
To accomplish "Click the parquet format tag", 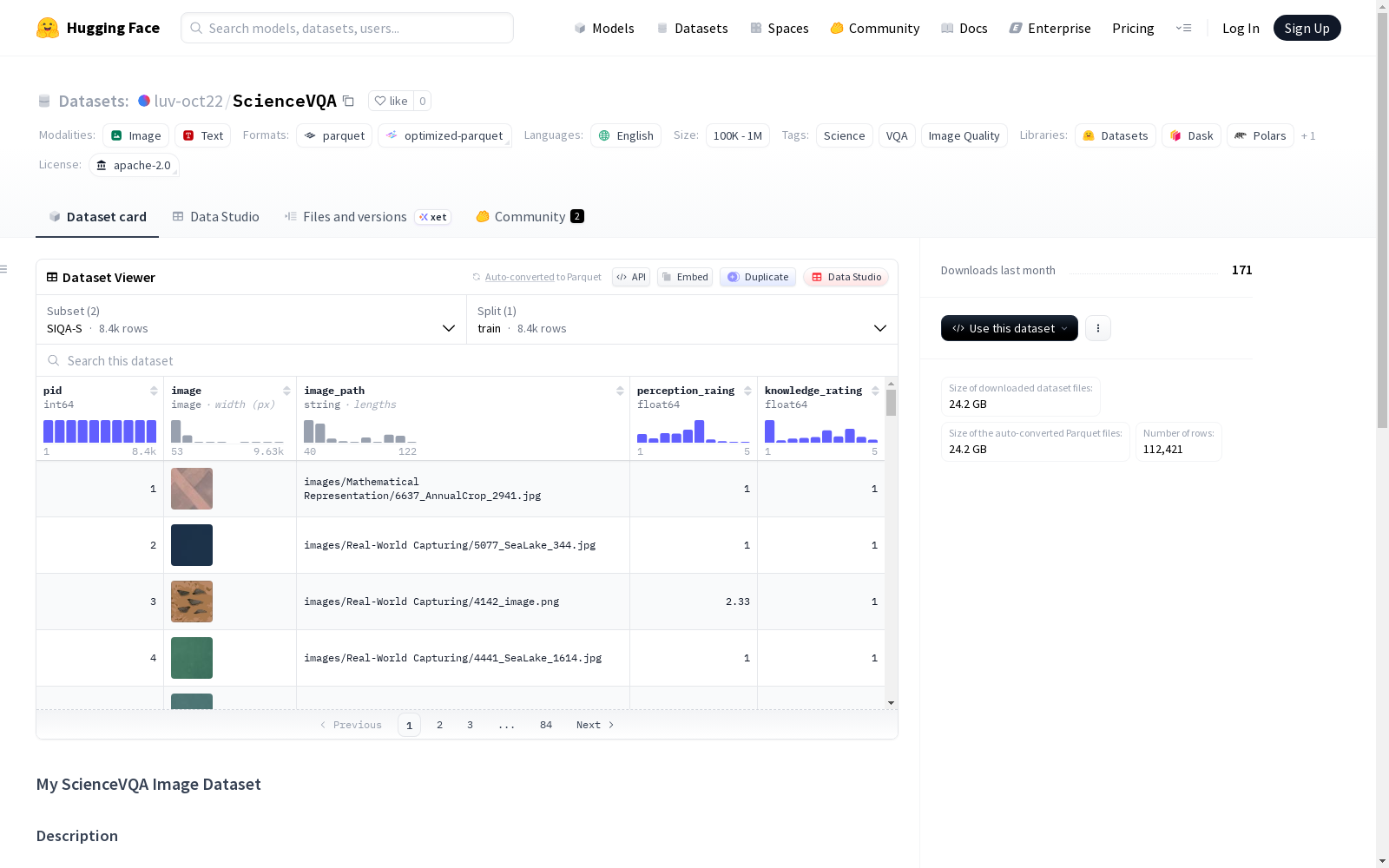I will [334, 135].
